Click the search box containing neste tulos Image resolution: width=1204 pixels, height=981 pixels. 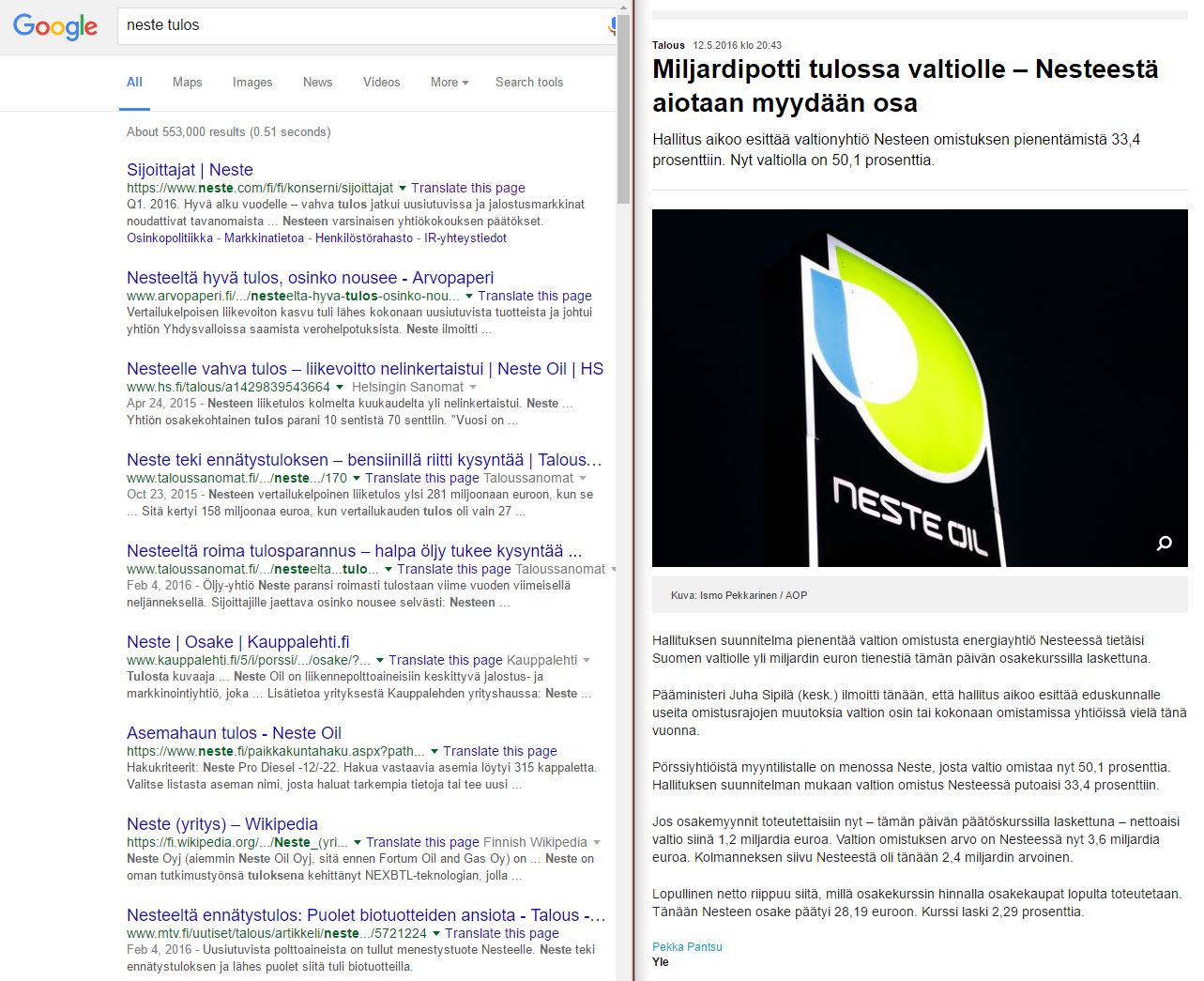(361, 25)
